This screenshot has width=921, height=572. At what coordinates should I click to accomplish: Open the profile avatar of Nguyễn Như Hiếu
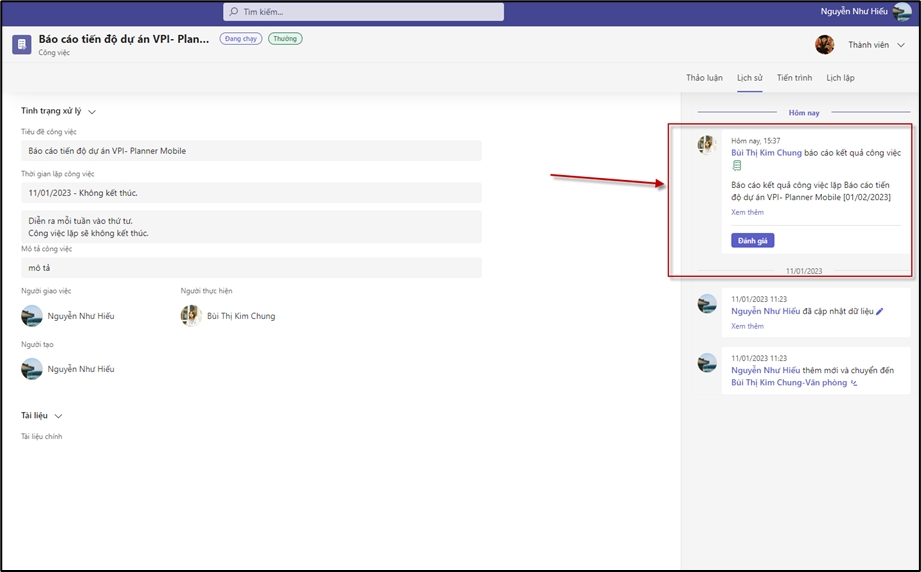902,12
